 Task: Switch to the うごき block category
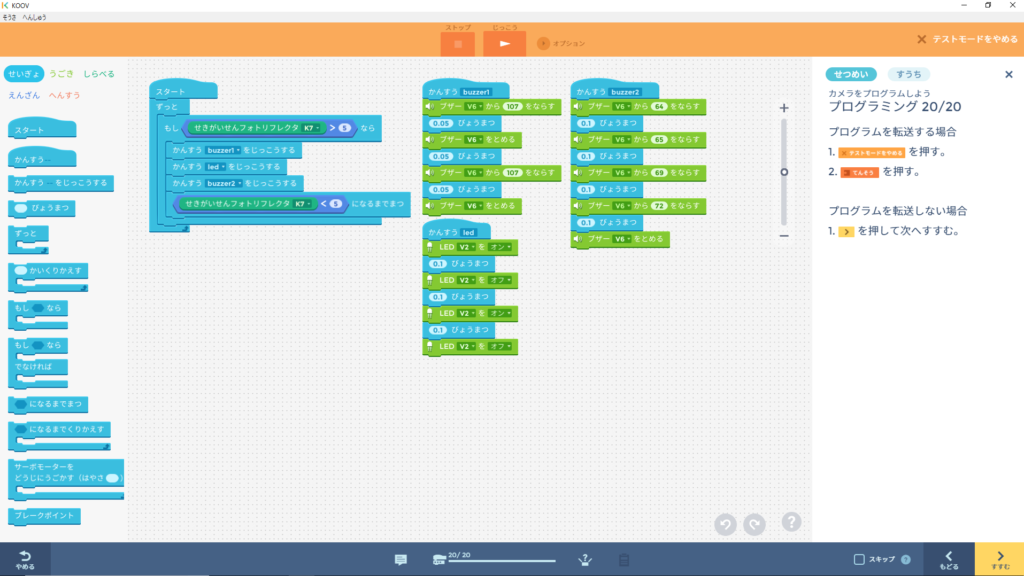click(x=62, y=74)
